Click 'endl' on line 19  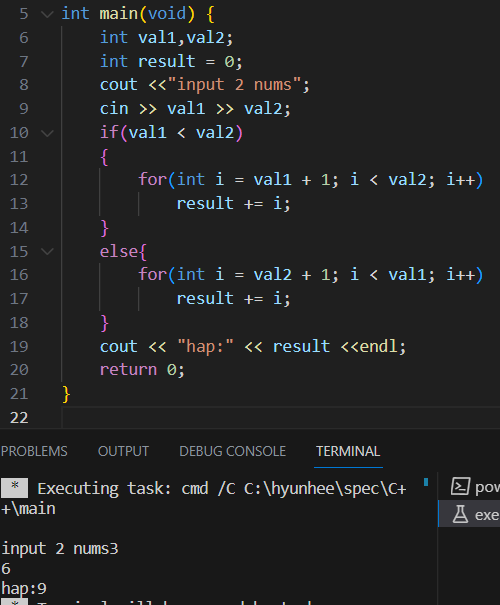378,346
